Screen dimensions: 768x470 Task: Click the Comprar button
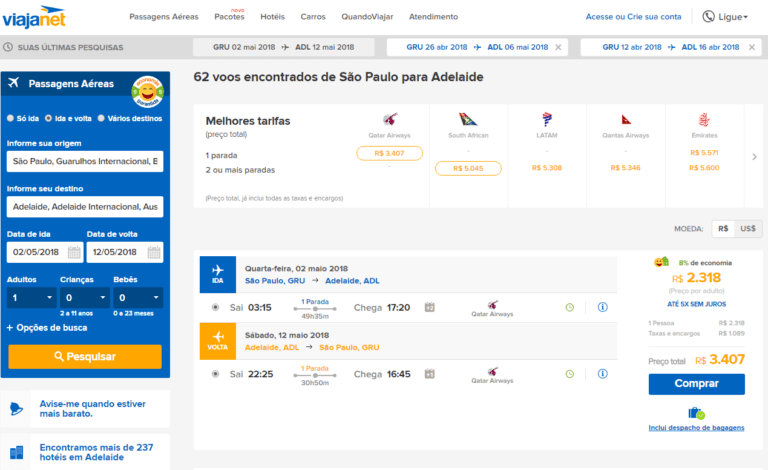696,384
